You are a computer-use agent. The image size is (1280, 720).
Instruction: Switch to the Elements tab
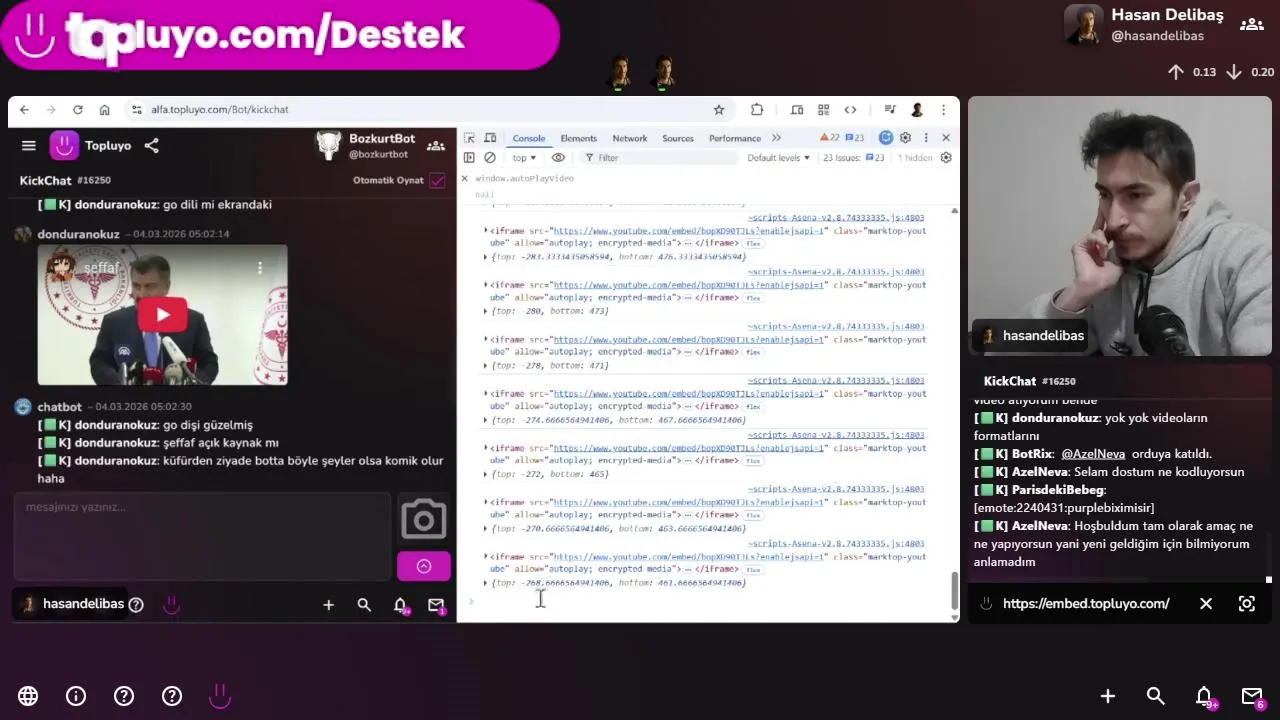[x=578, y=138]
